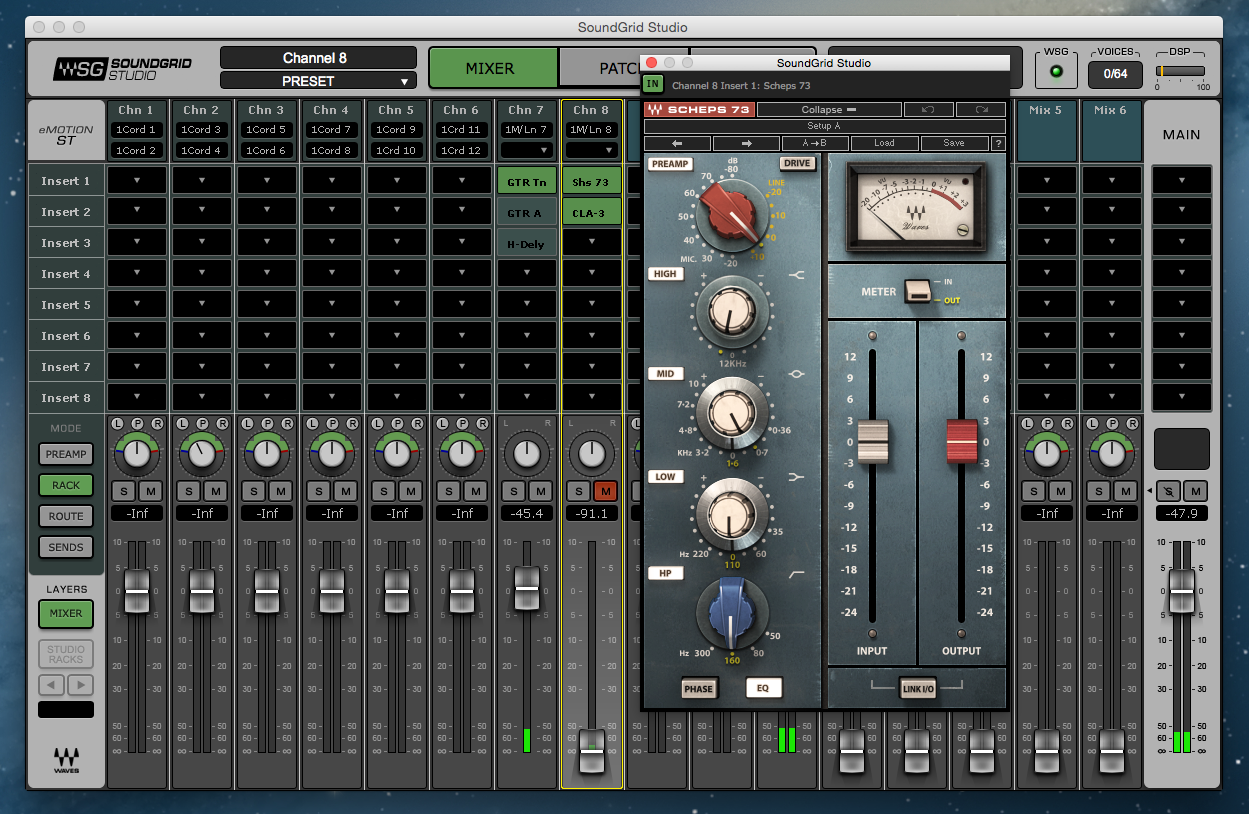Click the MID band knob
Screen dimensions: 1249x814
[x=732, y=412]
